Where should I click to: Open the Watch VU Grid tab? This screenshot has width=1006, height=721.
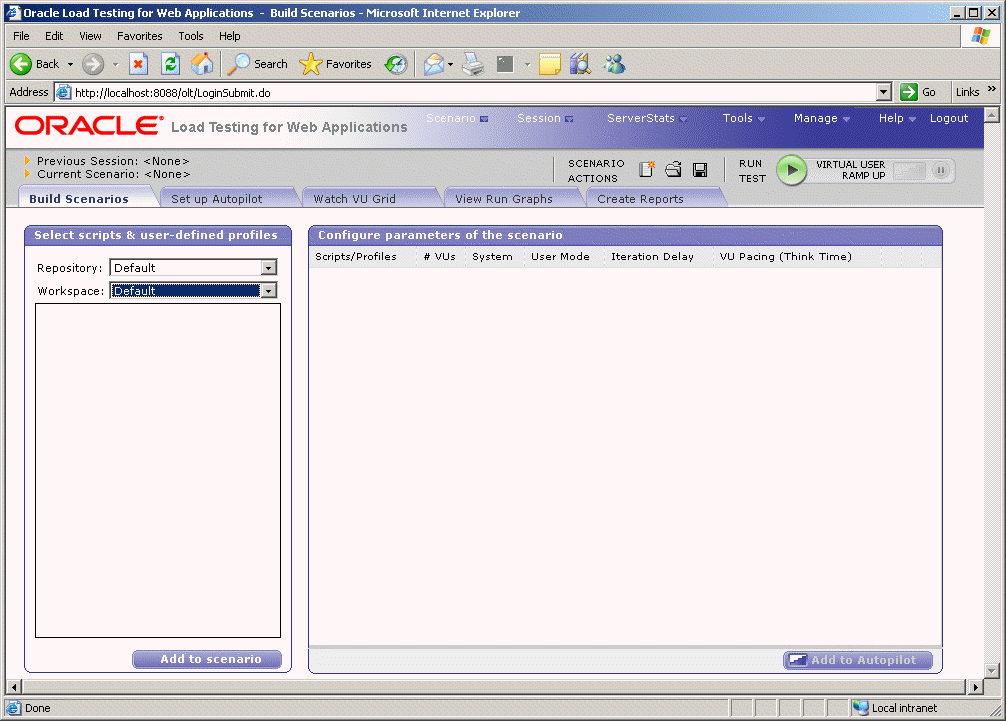370,198
